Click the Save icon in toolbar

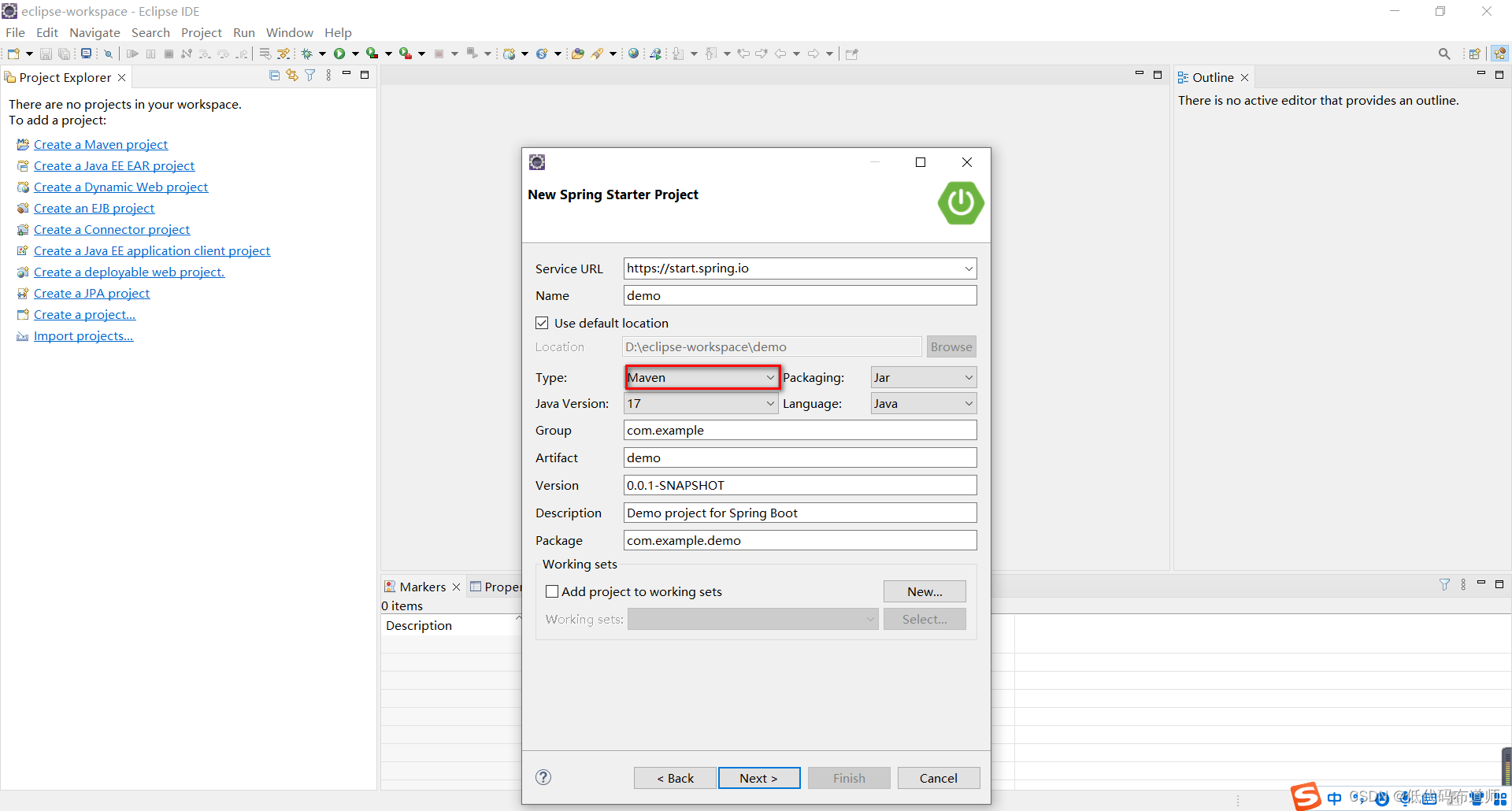(46, 54)
